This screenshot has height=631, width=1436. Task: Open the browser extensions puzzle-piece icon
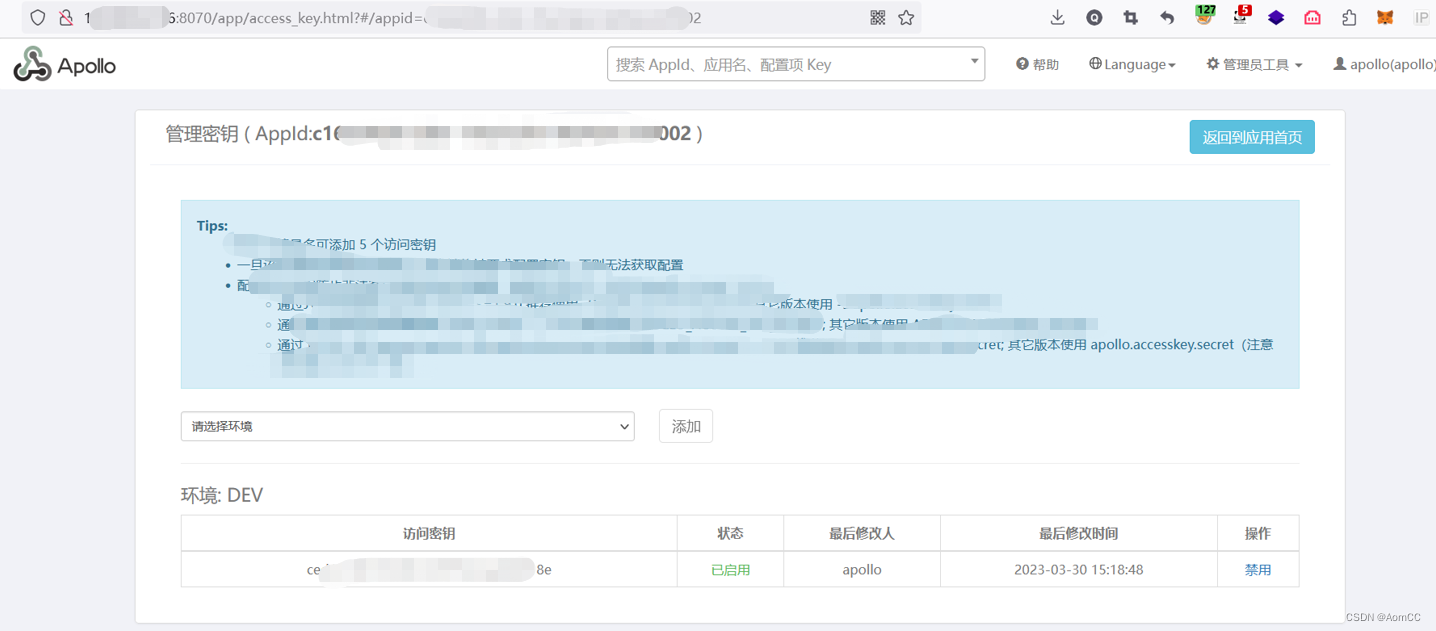[1349, 17]
